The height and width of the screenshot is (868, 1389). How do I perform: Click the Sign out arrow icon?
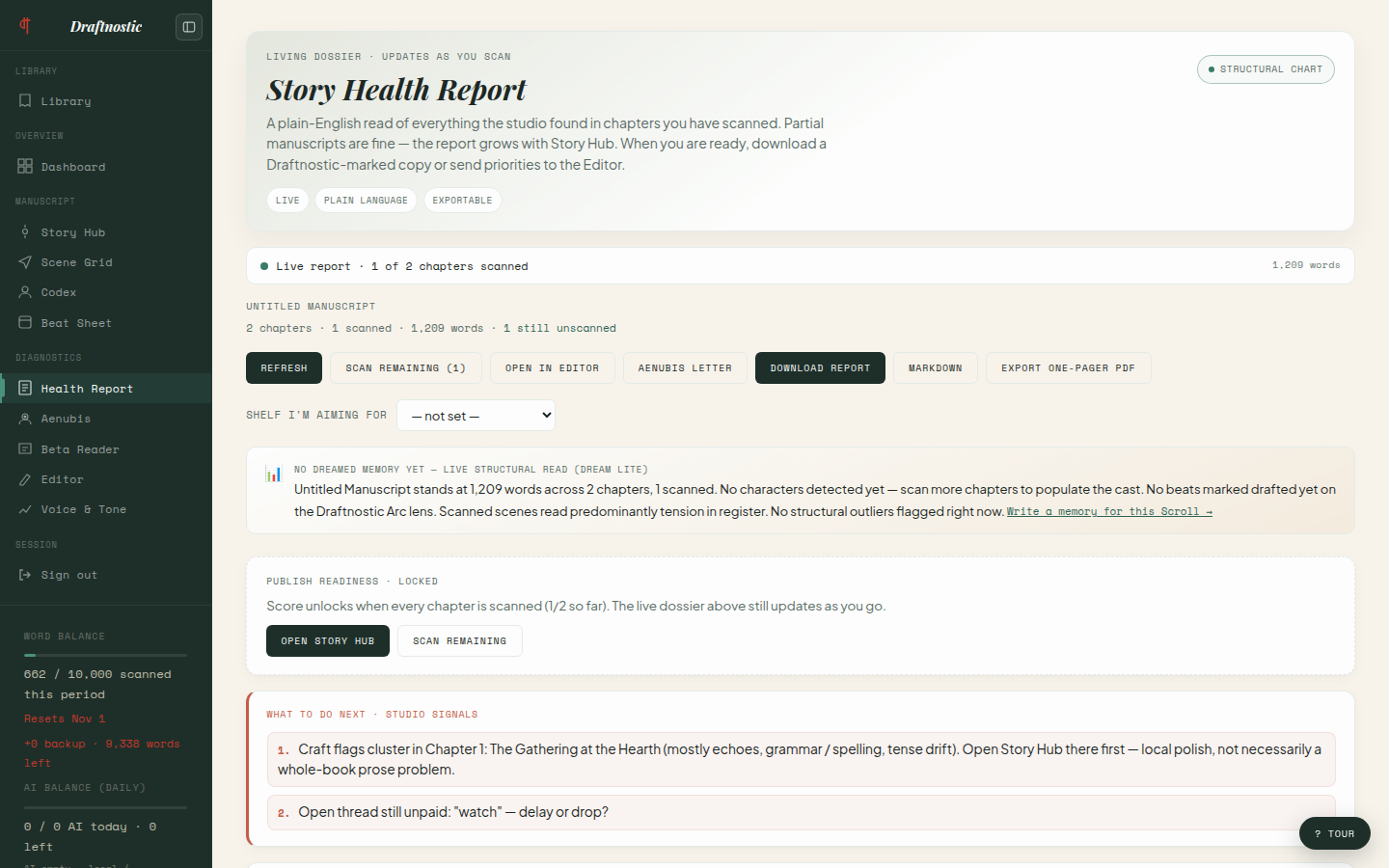click(x=25, y=574)
